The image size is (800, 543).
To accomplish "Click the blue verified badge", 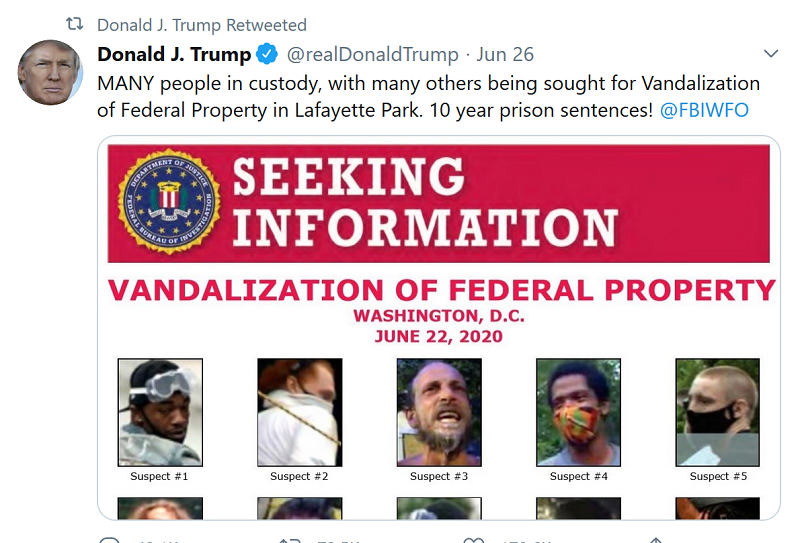I will pyautogui.click(x=268, y=54).
